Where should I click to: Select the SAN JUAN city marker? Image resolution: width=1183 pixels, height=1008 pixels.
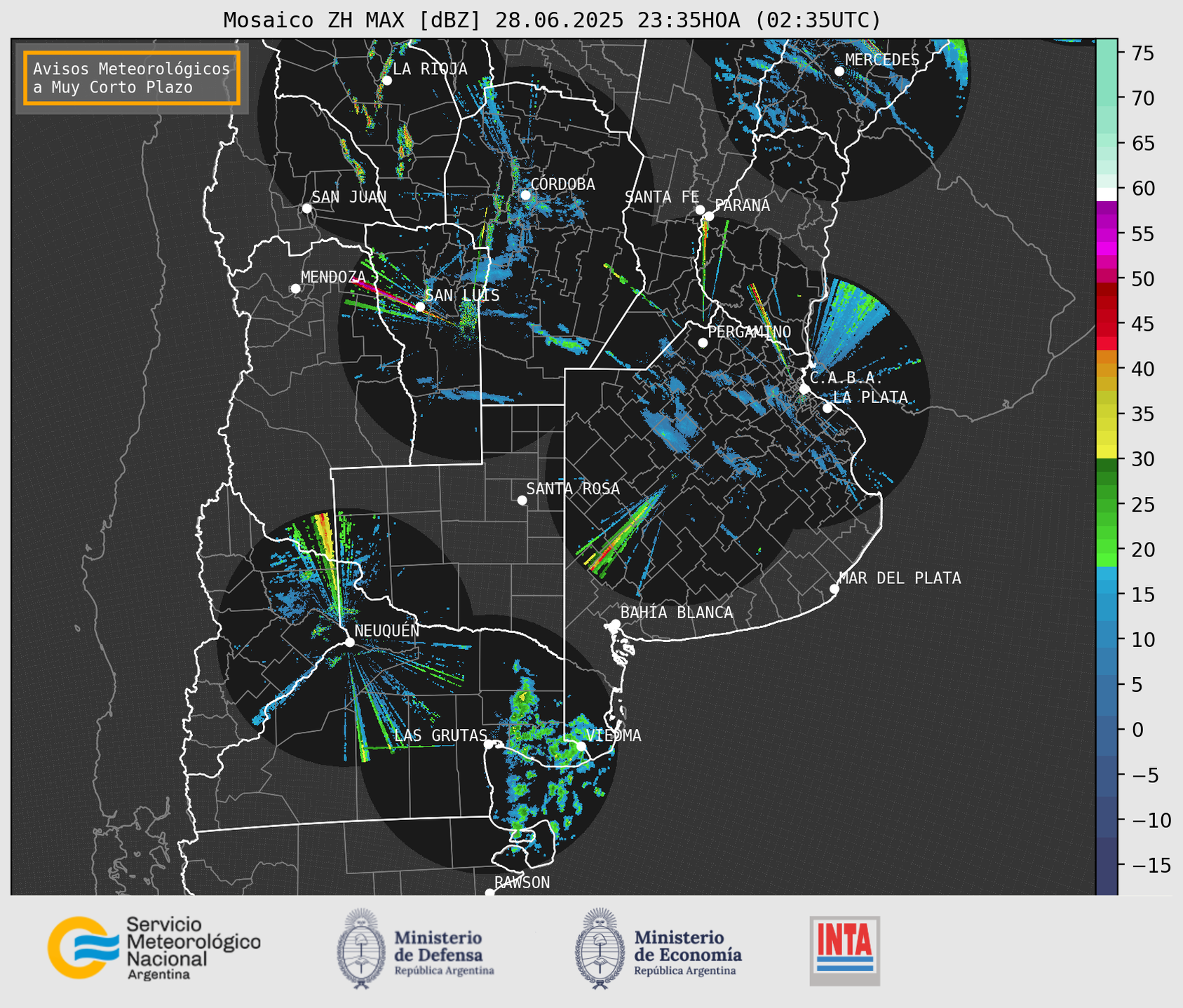(x=306, y=208)
